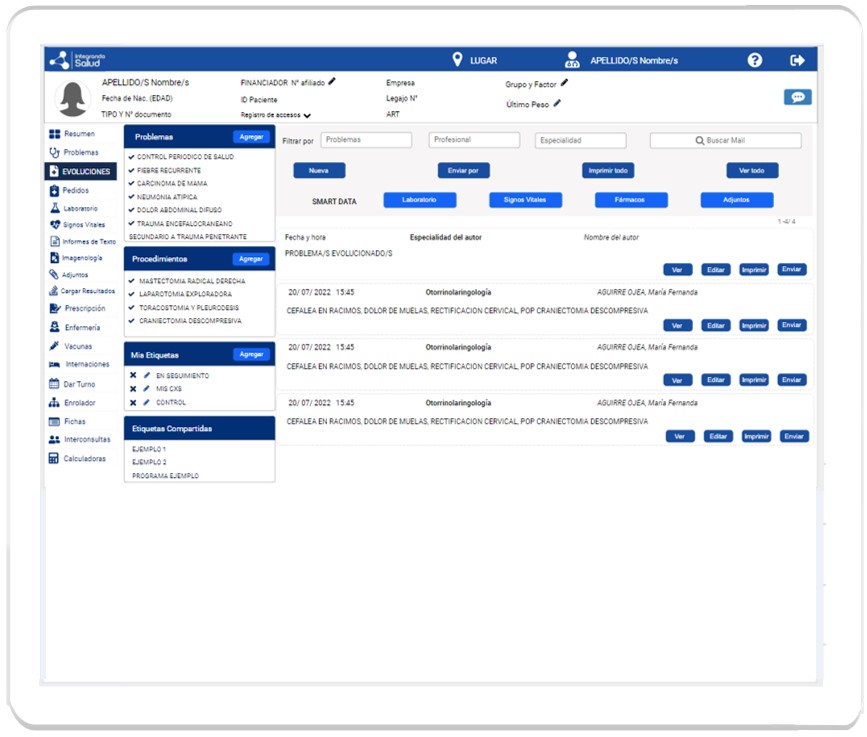Toggle checkmark for LAPAROTOMIA EXPLORADORA procedure
Viewport: 867px width, 737px height.
tap(132, 295)
